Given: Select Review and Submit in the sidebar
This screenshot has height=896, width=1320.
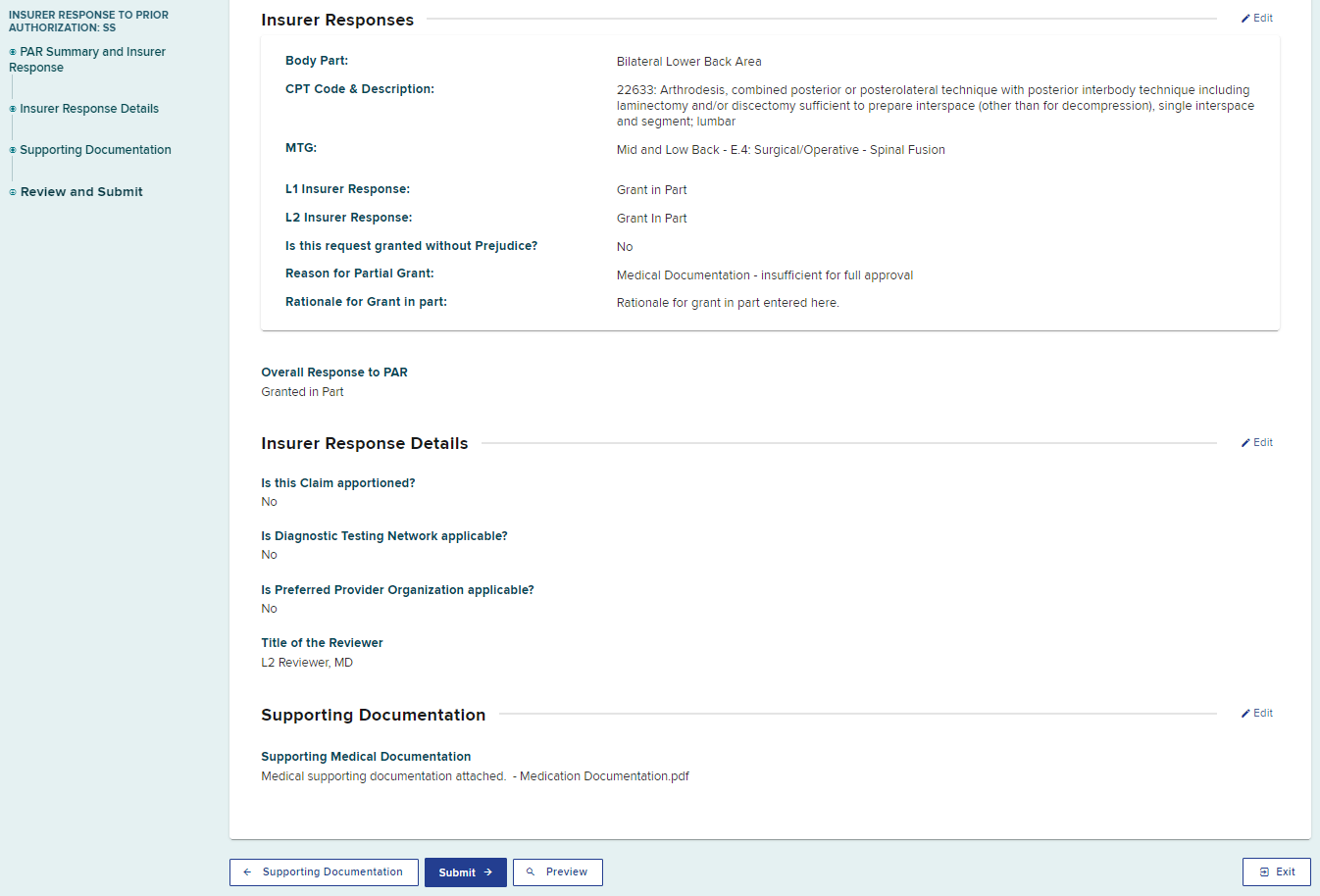Looking at the screenshot, I should coord(81,192).
